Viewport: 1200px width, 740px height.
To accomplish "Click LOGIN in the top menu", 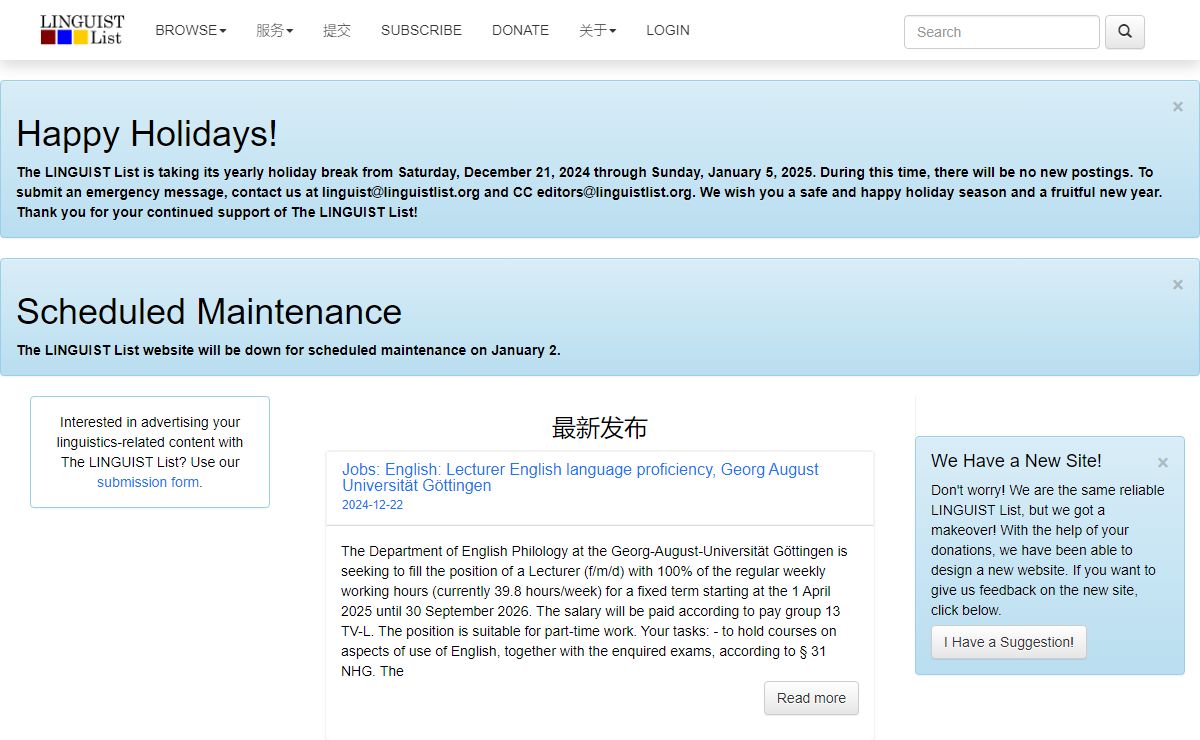I will coord(668,30).
